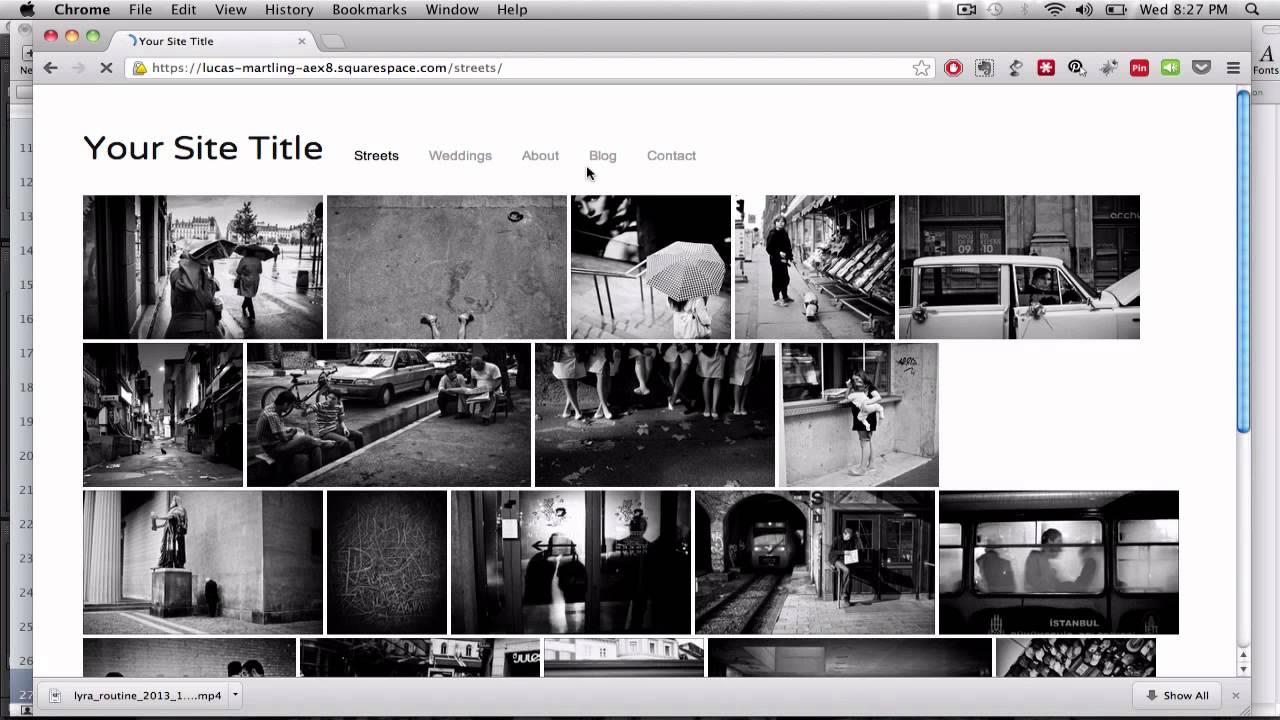Click the green speaker extension icon

coord(1170,68)
